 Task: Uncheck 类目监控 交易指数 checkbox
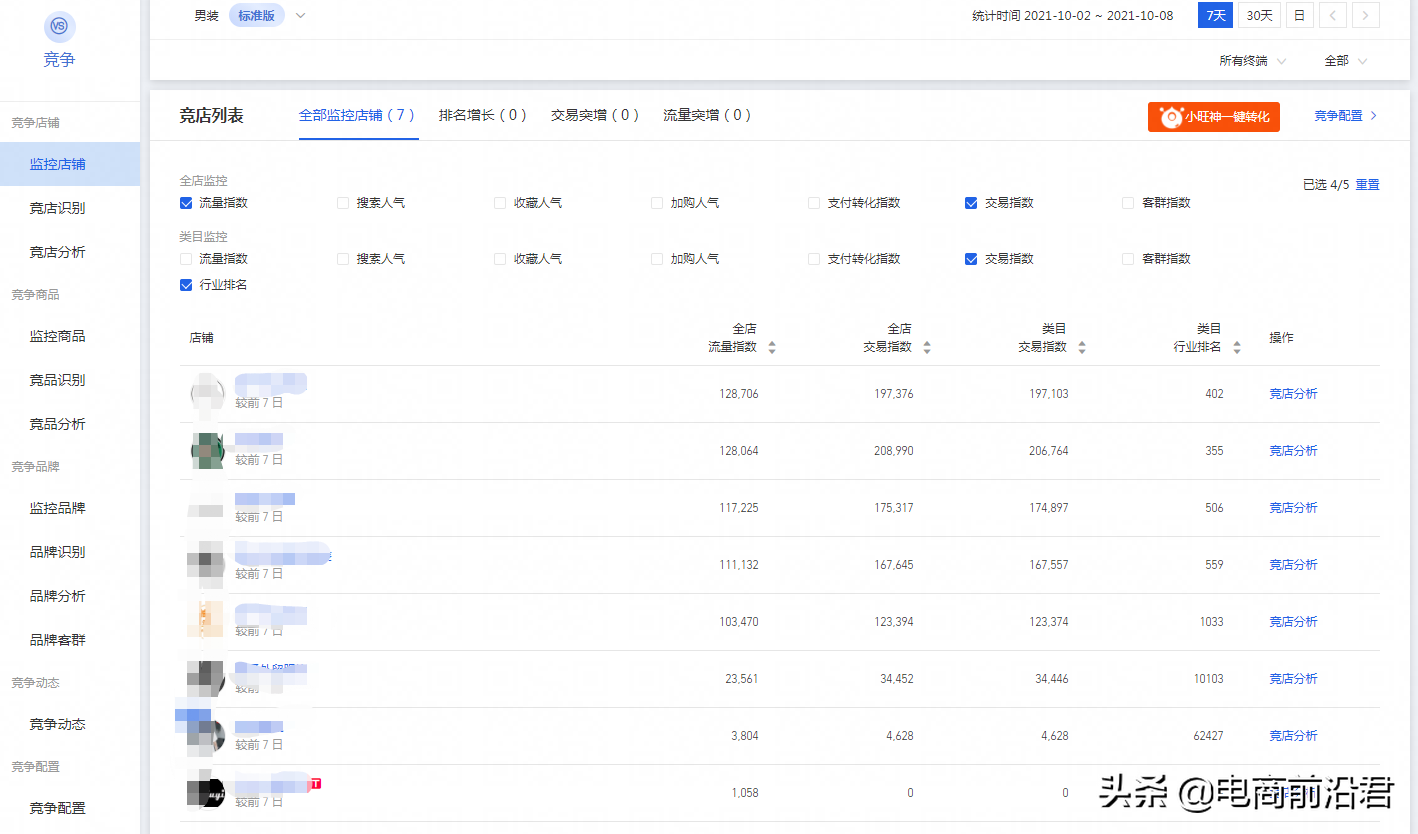971,259
